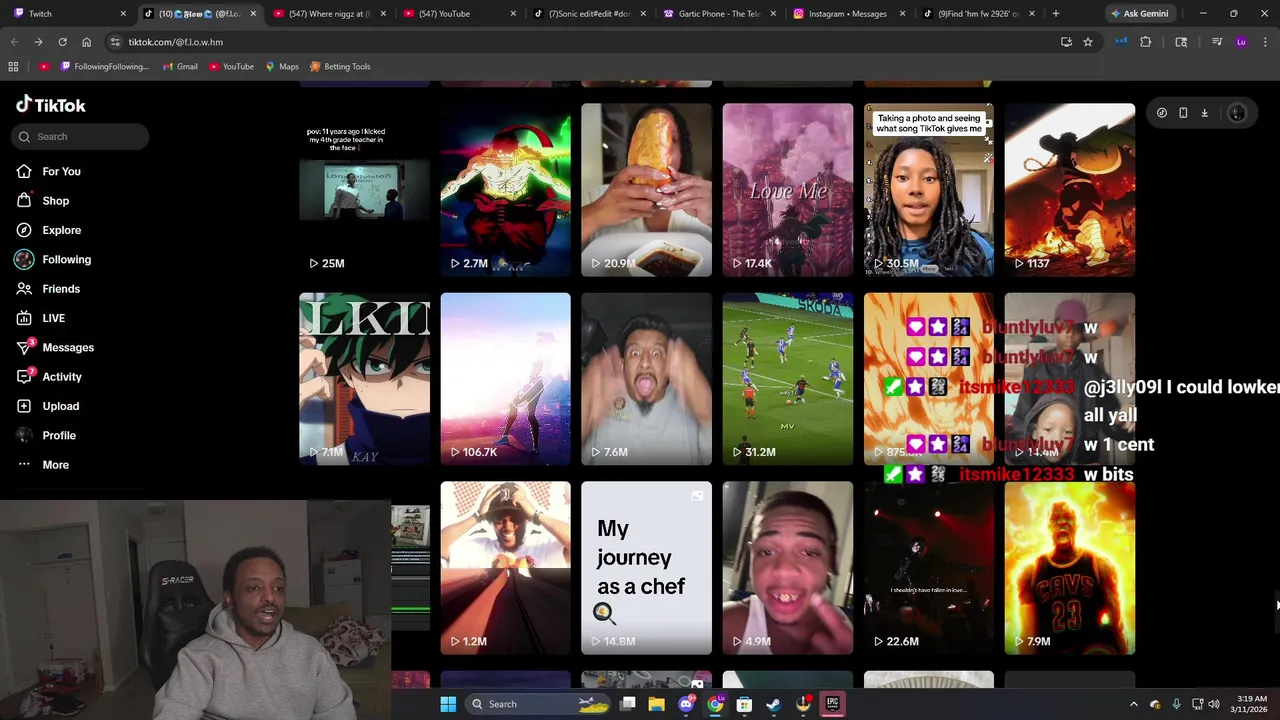1280x720 pixels.
Task: Open the taking a photo song video
Action: point(929,190)
